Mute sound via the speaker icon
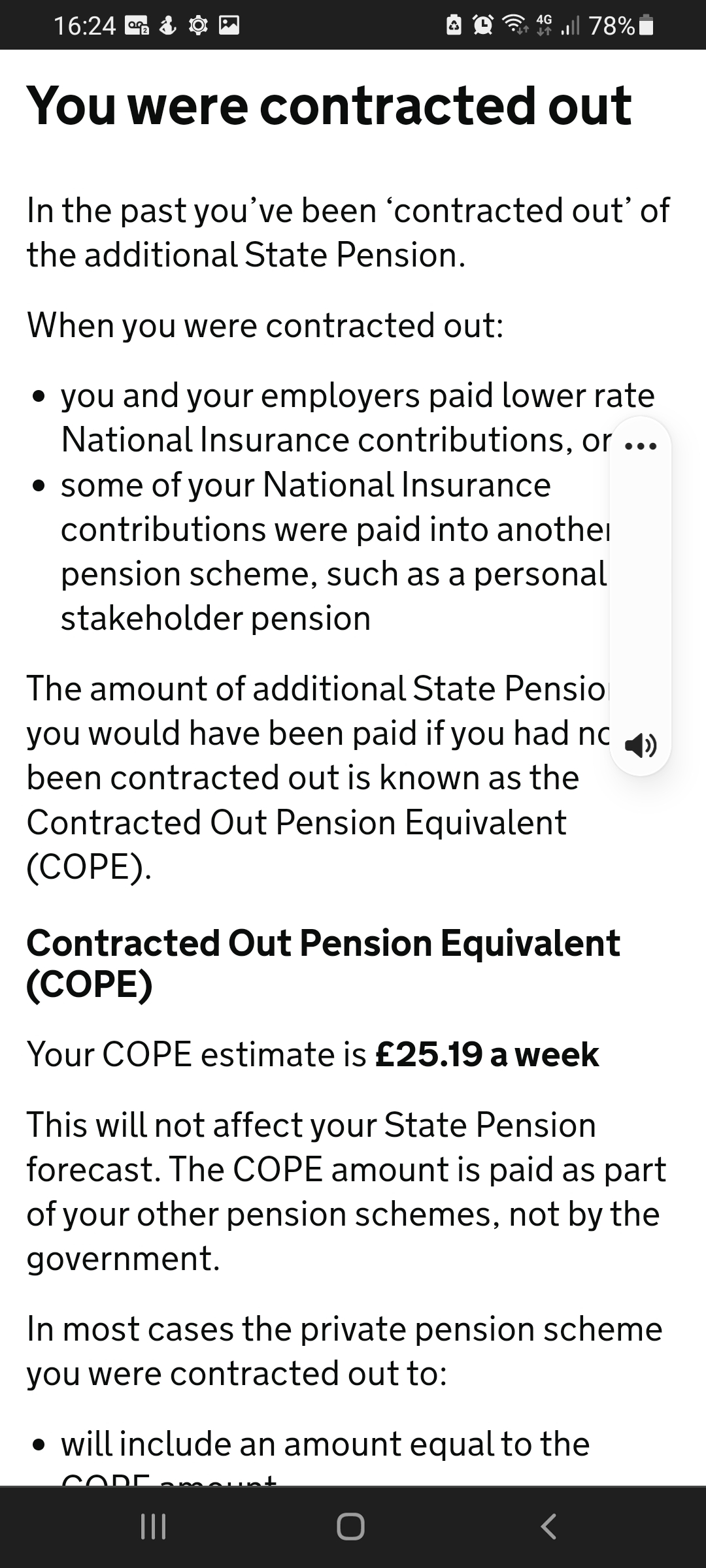706x1568 pixels. tap(640, 745)
